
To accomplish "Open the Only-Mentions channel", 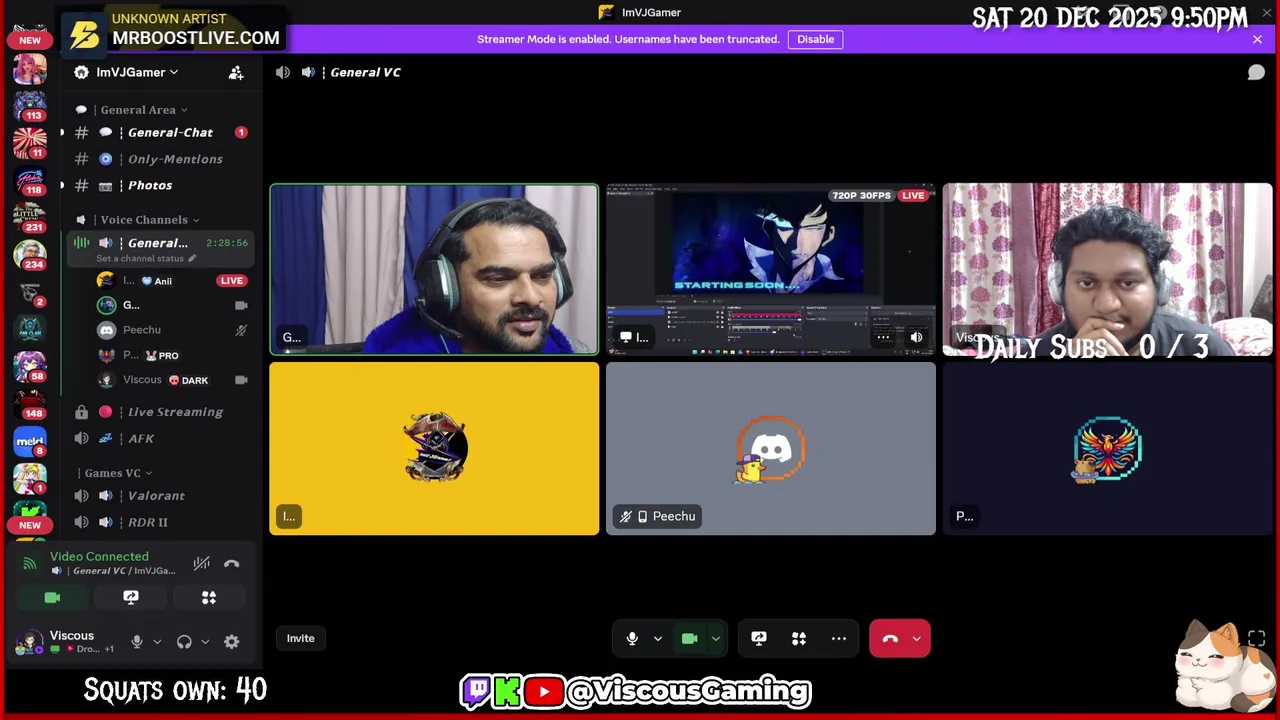I will tap(159, 159).
